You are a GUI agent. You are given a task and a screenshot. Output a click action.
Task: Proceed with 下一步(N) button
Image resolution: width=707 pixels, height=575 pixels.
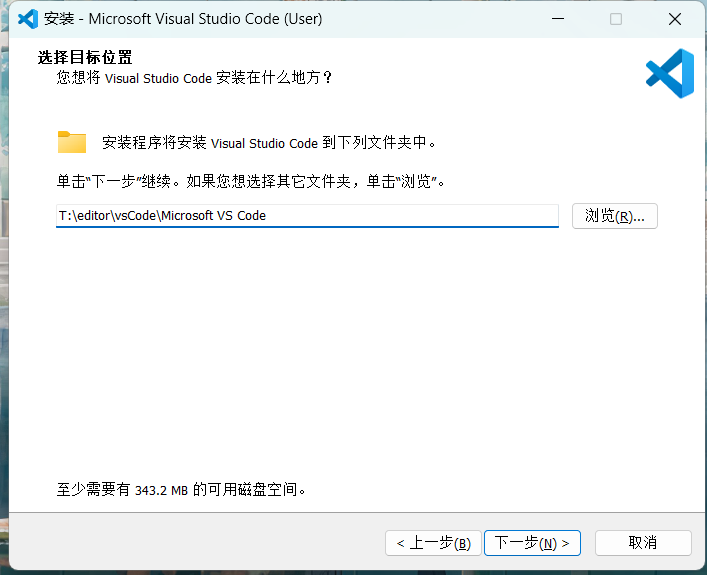[x=532, y=543]
